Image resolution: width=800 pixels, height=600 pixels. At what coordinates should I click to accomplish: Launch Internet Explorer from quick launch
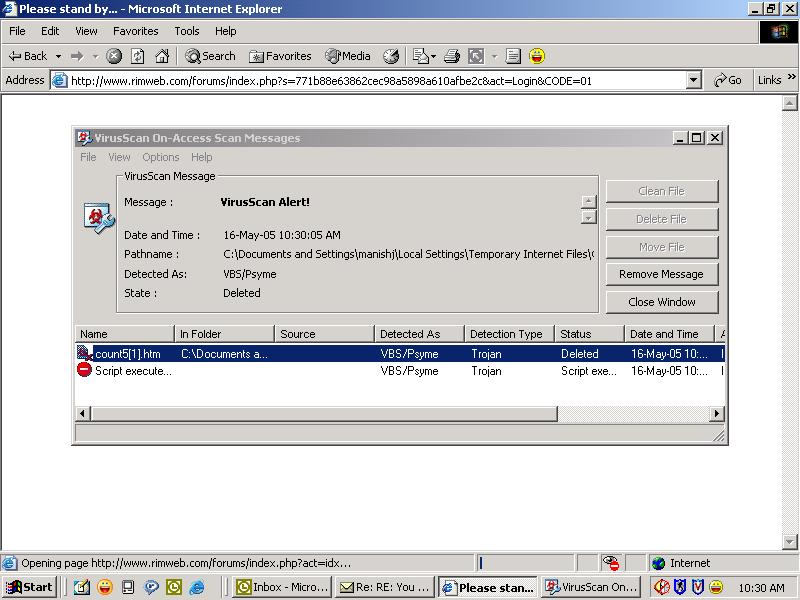pyautogui.click(x=196, y=587)
